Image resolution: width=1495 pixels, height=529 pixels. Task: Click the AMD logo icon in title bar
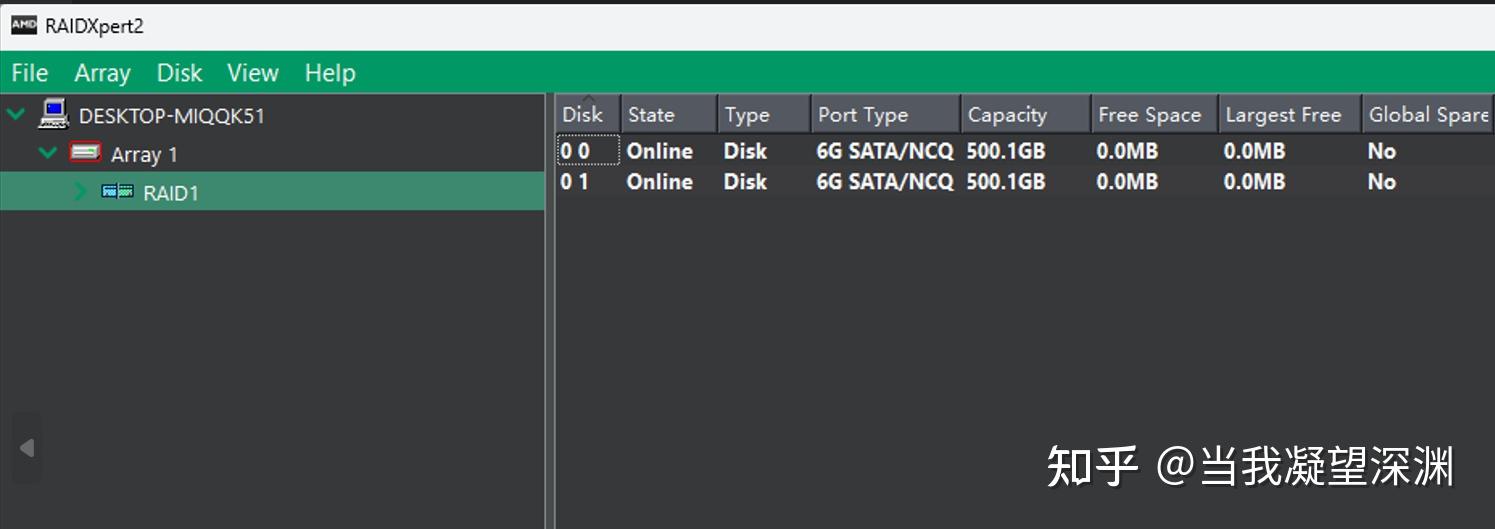coord(23,25)
